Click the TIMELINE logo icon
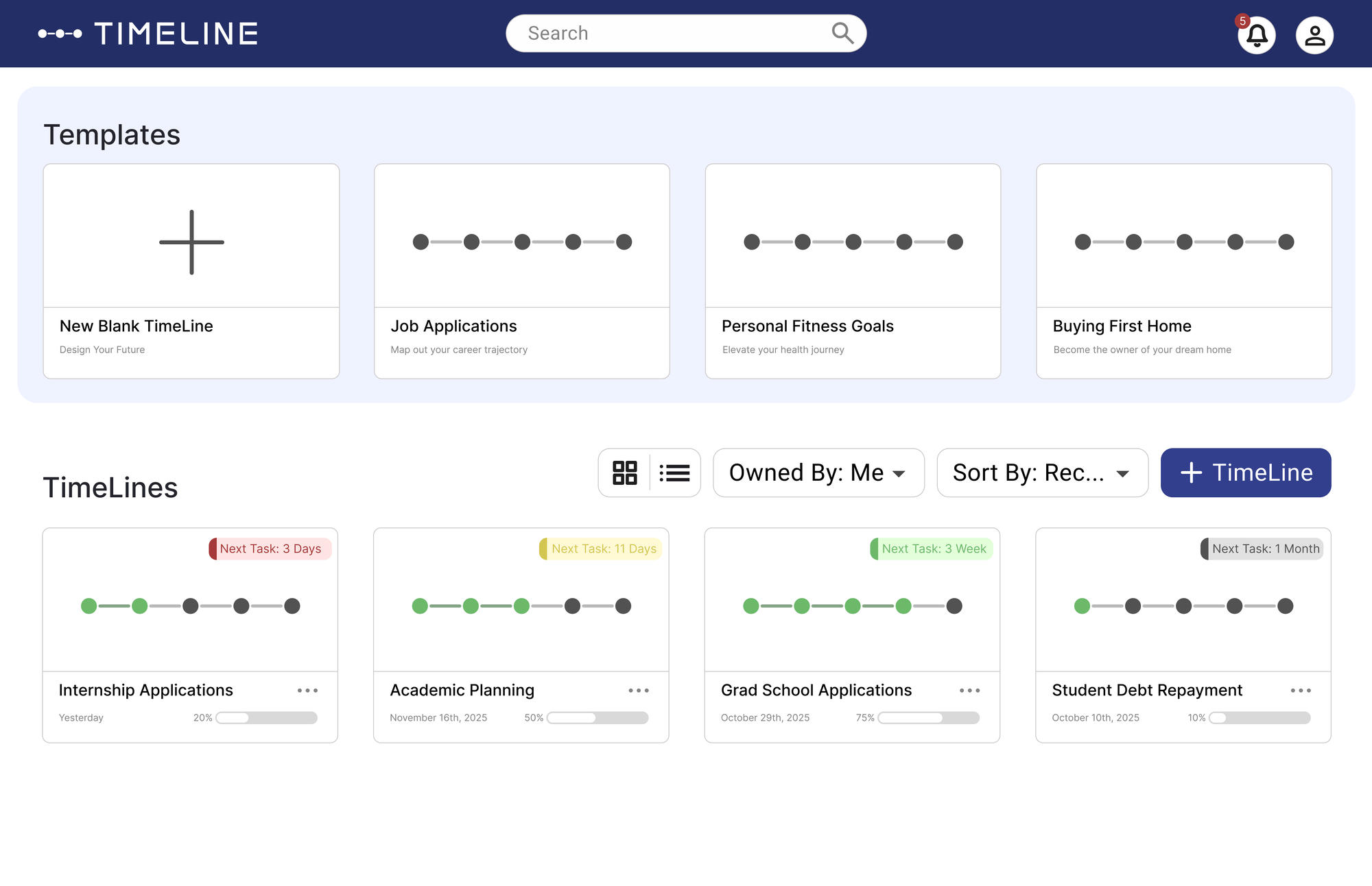The image size is (1372, 886). [60, 34]
